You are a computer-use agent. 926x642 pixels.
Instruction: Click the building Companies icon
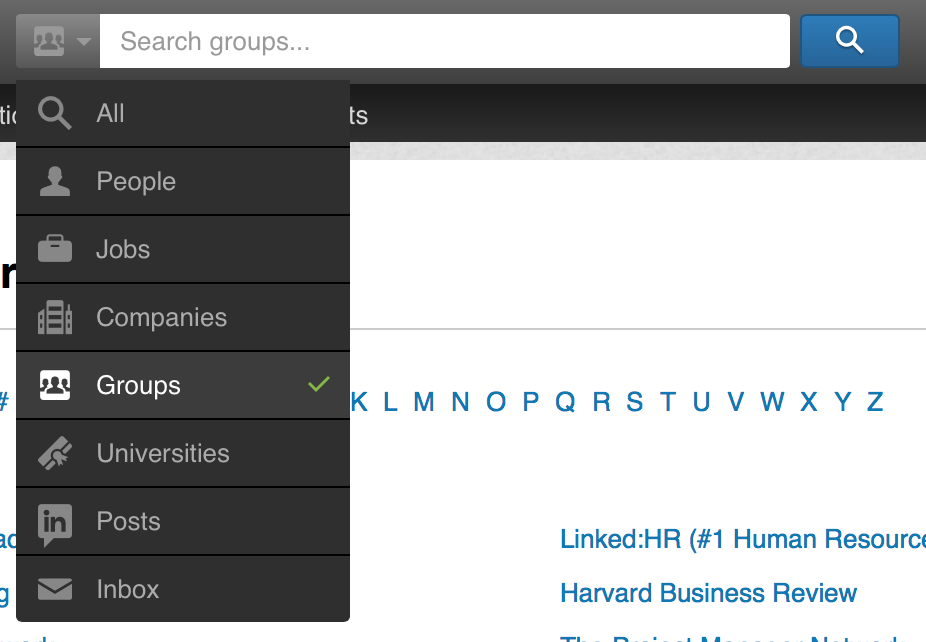[x=54, y=318]
